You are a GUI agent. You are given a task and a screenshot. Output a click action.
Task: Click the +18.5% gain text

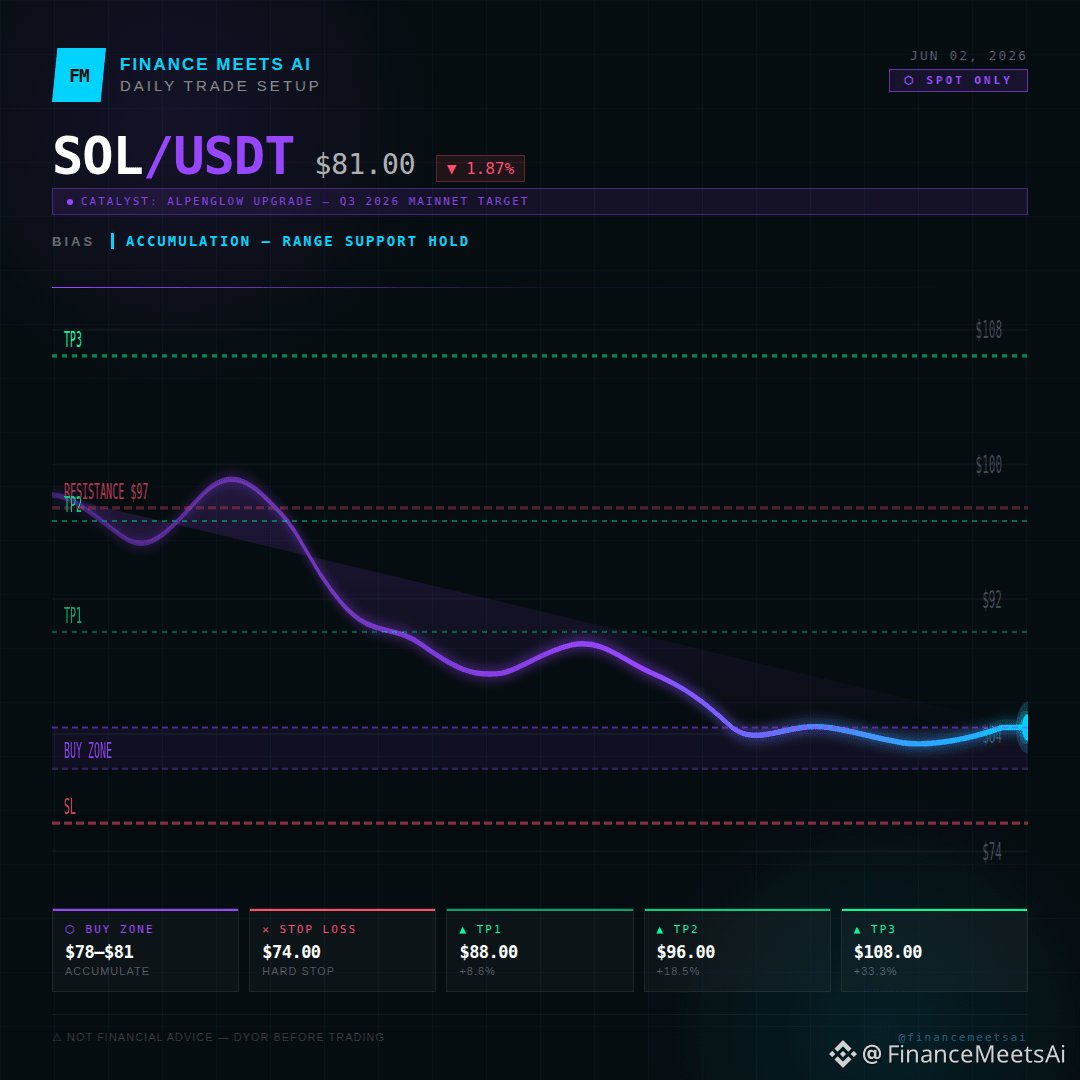point(678,971)
